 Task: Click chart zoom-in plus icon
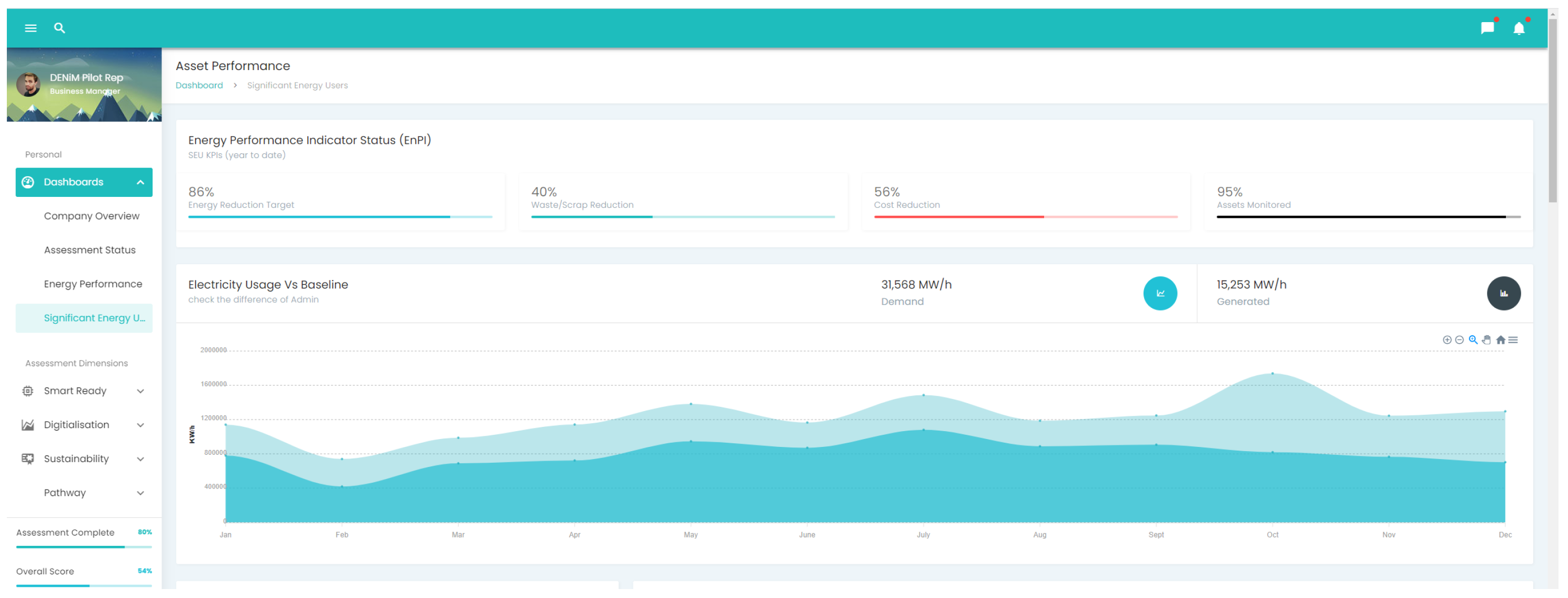pyautogui.click(x=1446, y=341)
